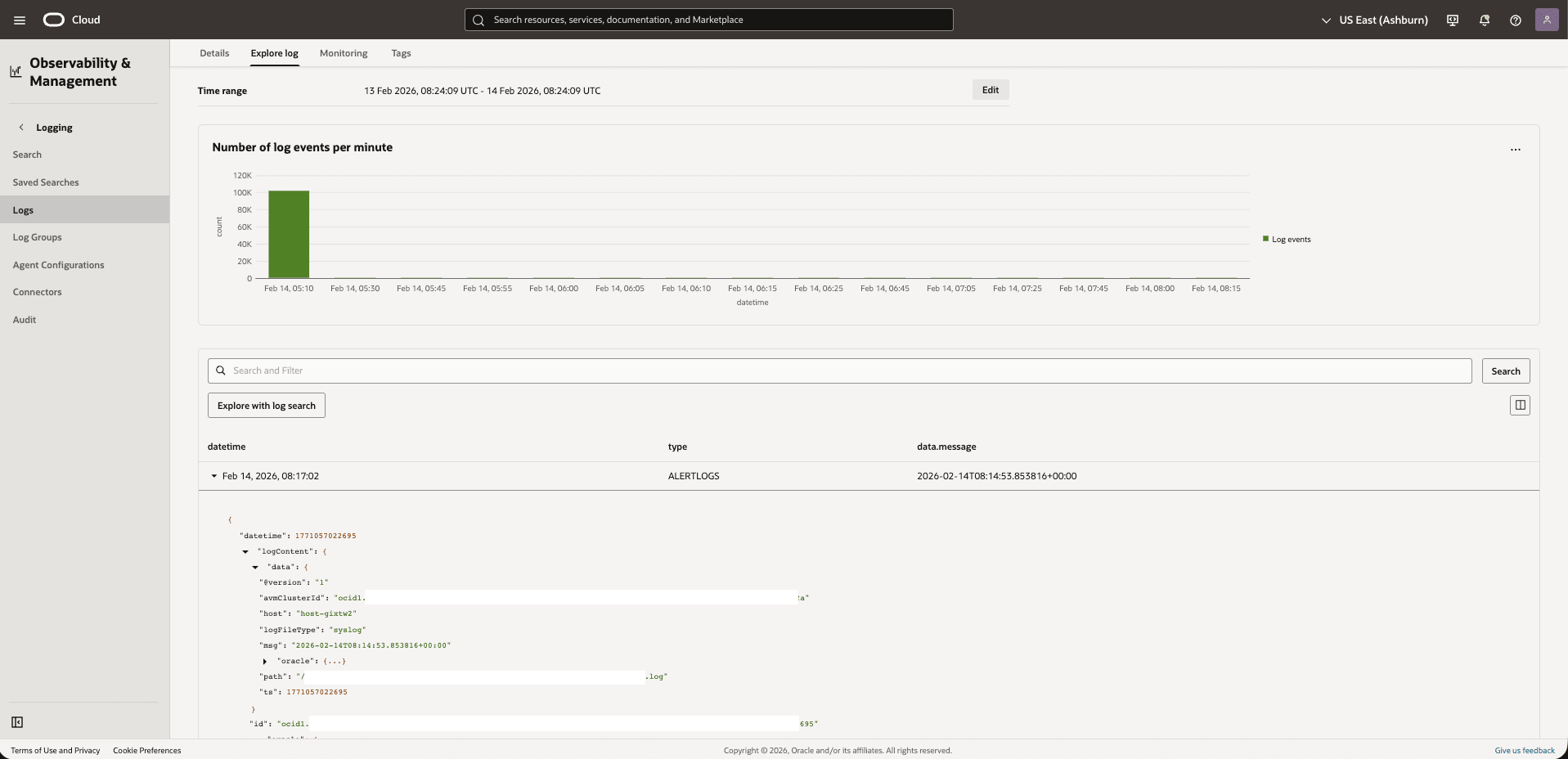Open Audit in sidebar
This screenshot has height=759, width=1568.
coord(25,320)
